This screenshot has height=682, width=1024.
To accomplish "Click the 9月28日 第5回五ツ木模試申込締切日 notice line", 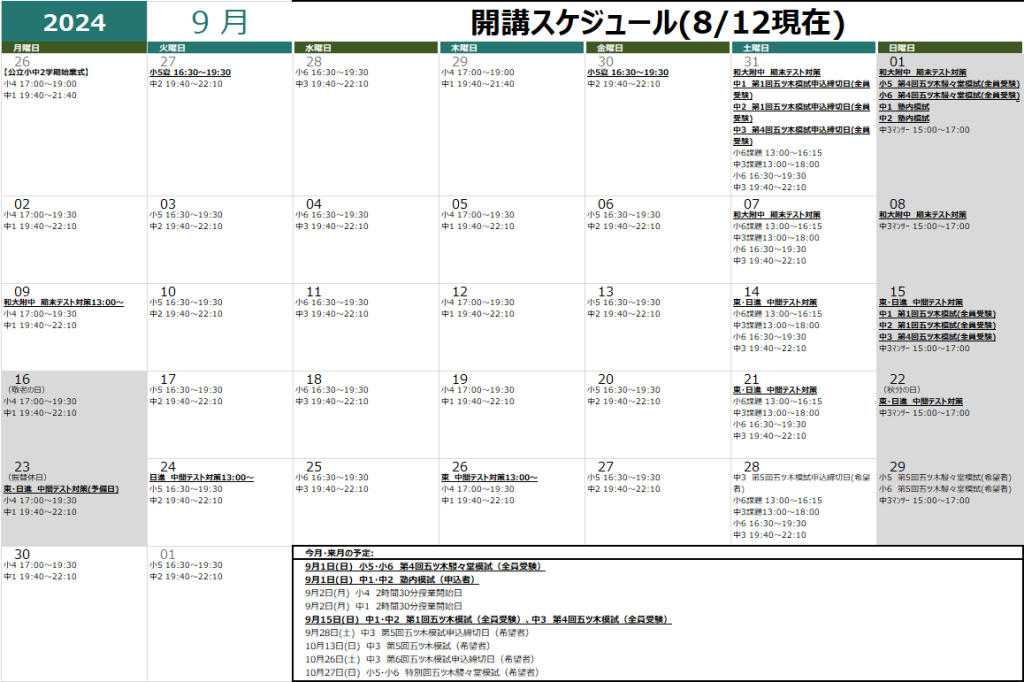I will [x=417, y=633].
